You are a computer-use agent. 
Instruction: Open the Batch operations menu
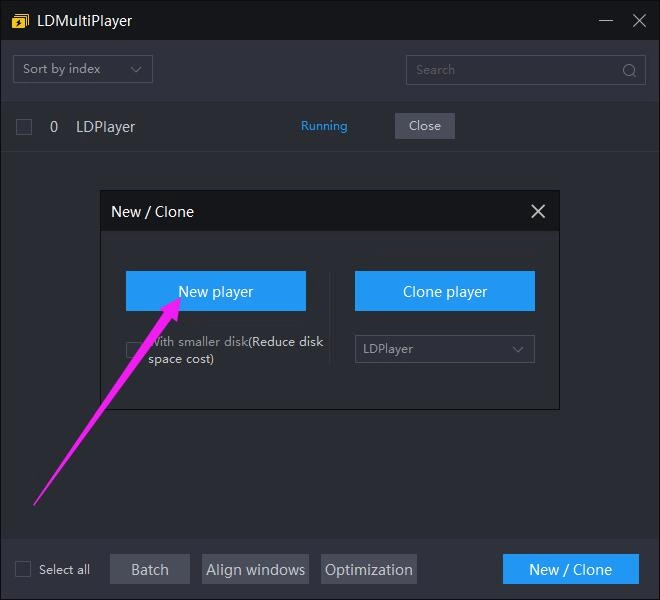pyautogui.click(x=149, y=569)
